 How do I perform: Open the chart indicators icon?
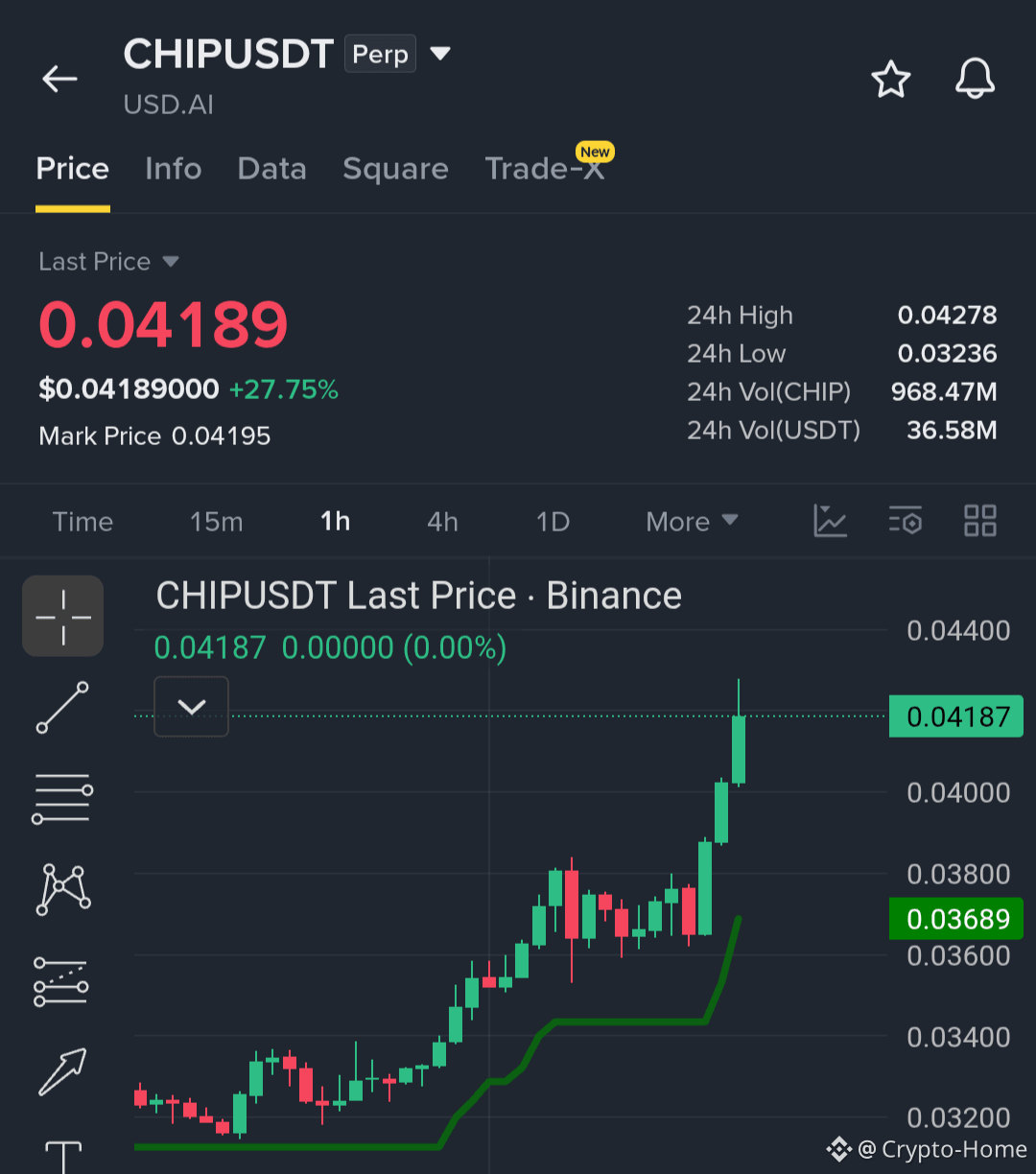[831, 521]
